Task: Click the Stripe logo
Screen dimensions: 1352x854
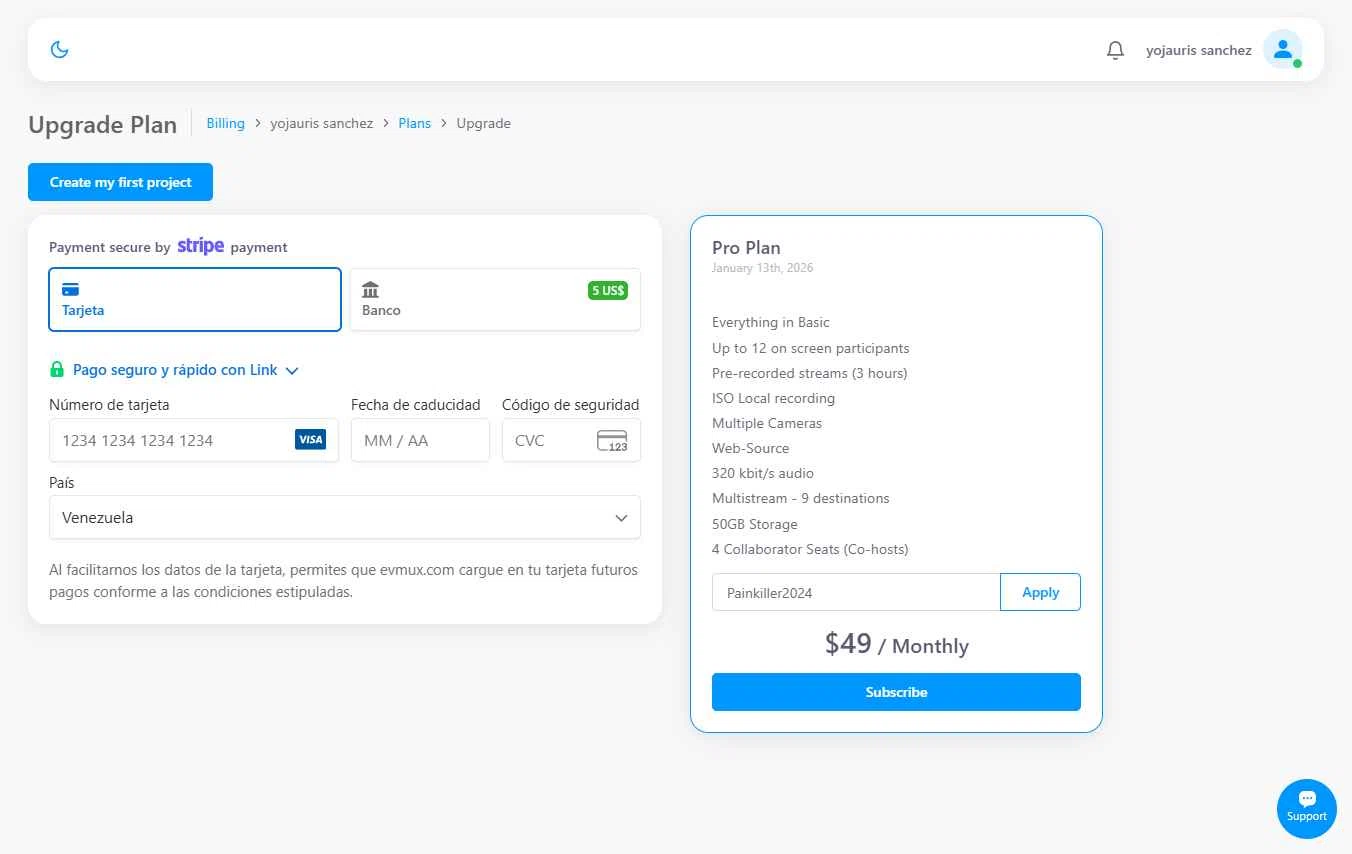Action: 201,246
